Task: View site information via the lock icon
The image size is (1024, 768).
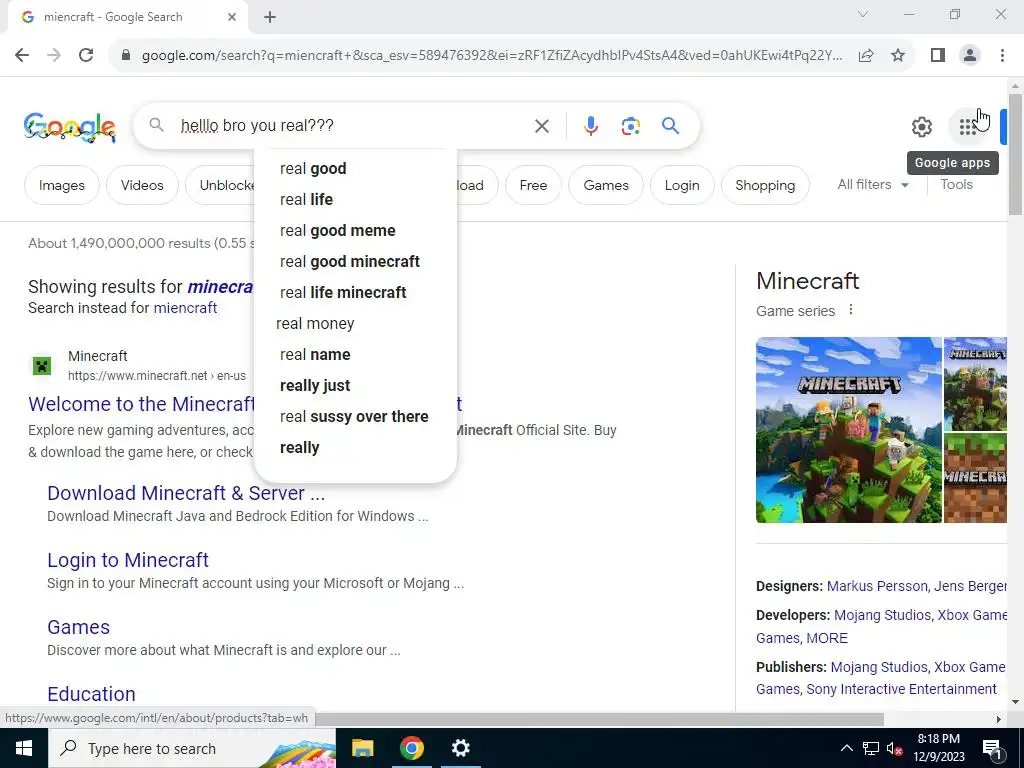Action: [x=126, y=56]
